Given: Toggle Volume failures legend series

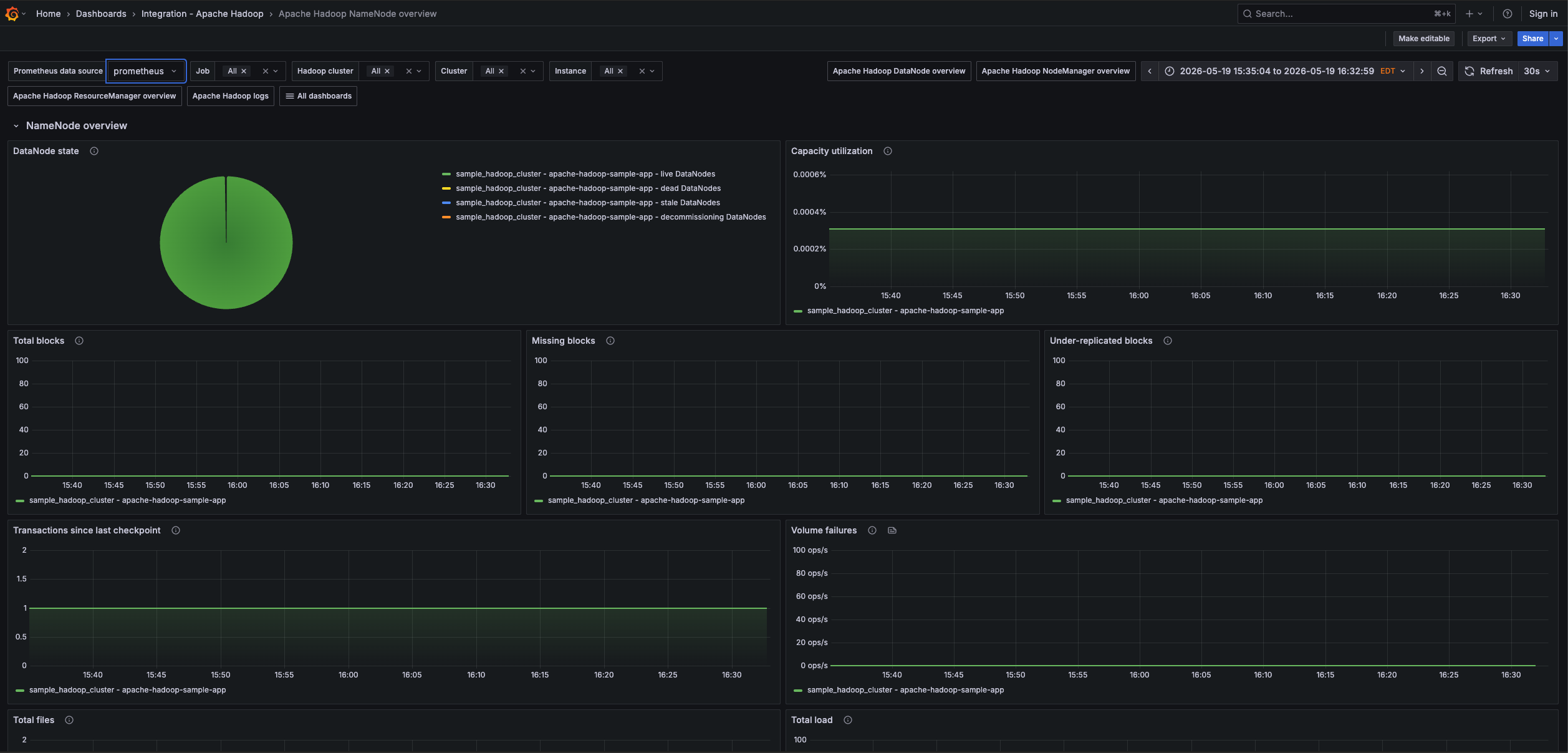Looking at the screenshot, I should tap(905, 690).
